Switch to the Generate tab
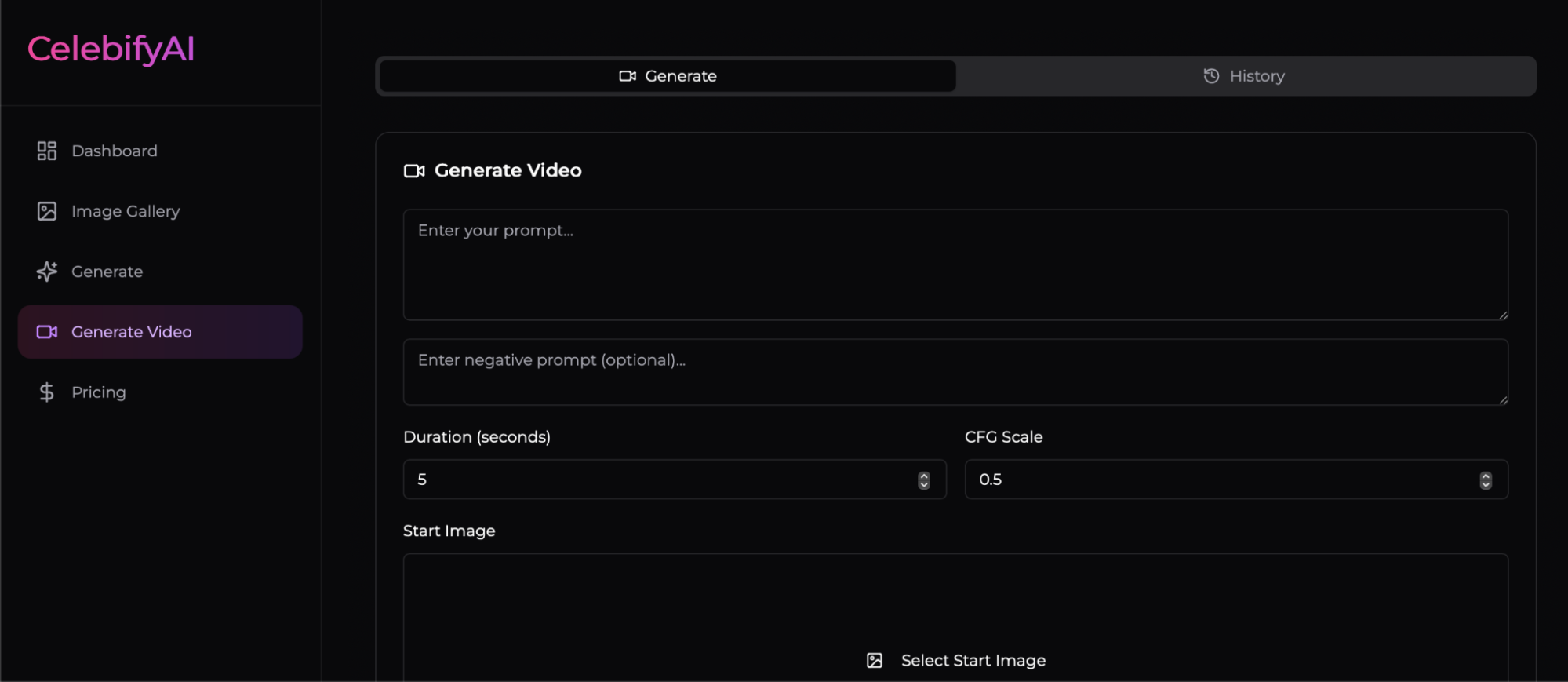The width and height of the screenshot is (1568, 682). pos(668,76)
